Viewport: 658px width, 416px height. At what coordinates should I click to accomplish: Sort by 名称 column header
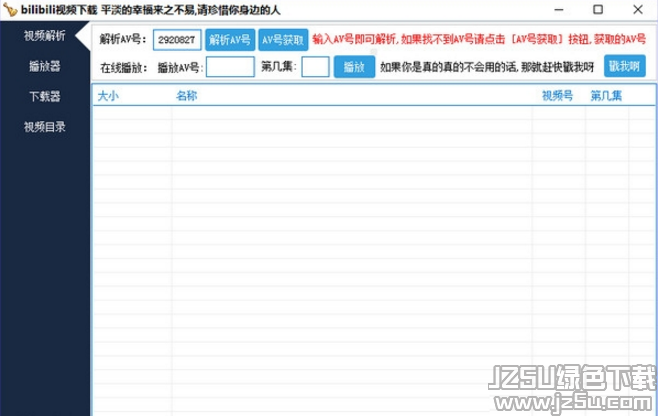(x=187, y=96)
